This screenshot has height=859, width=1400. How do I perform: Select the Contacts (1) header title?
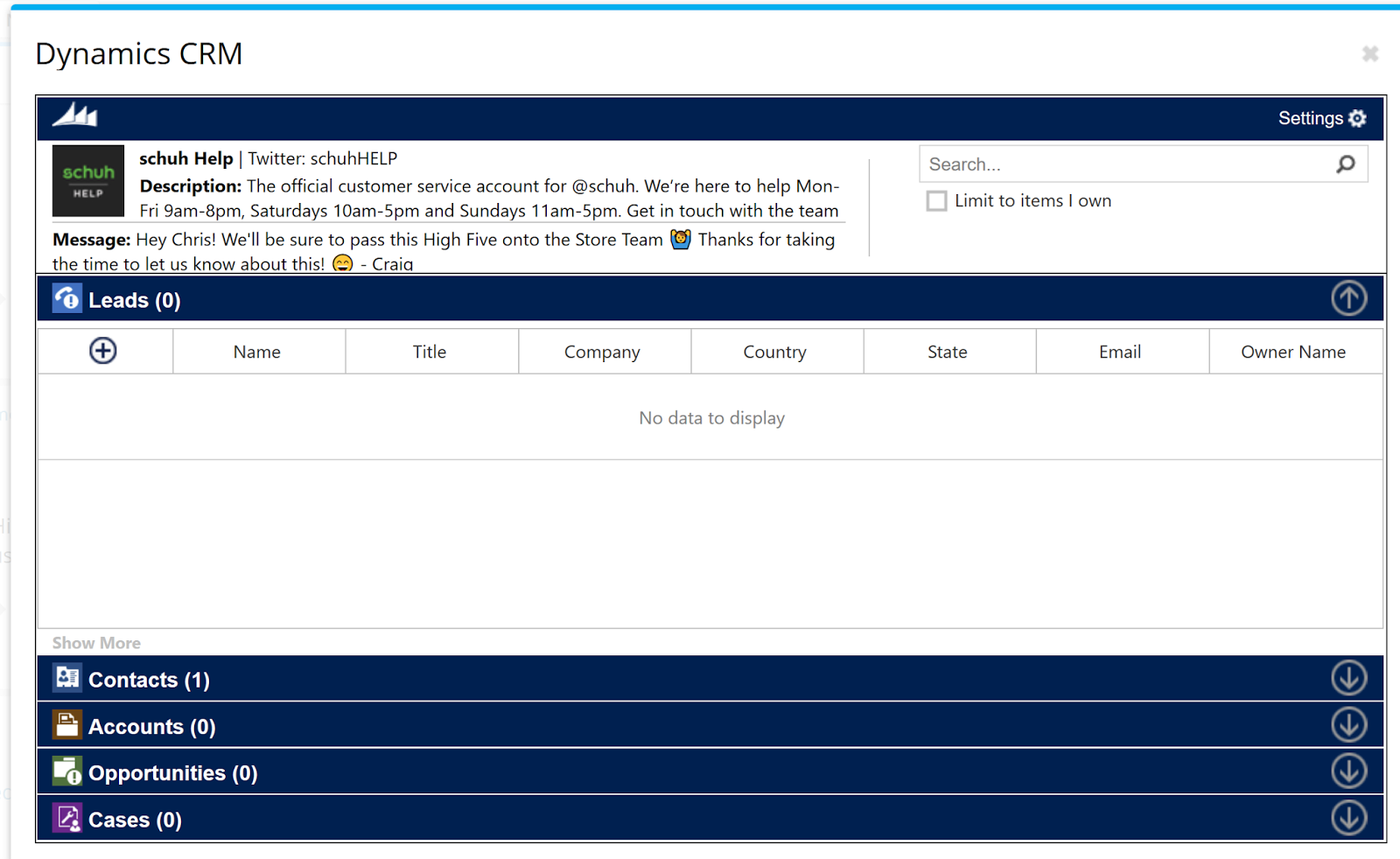pyautogui.click(x=150, y=680)
